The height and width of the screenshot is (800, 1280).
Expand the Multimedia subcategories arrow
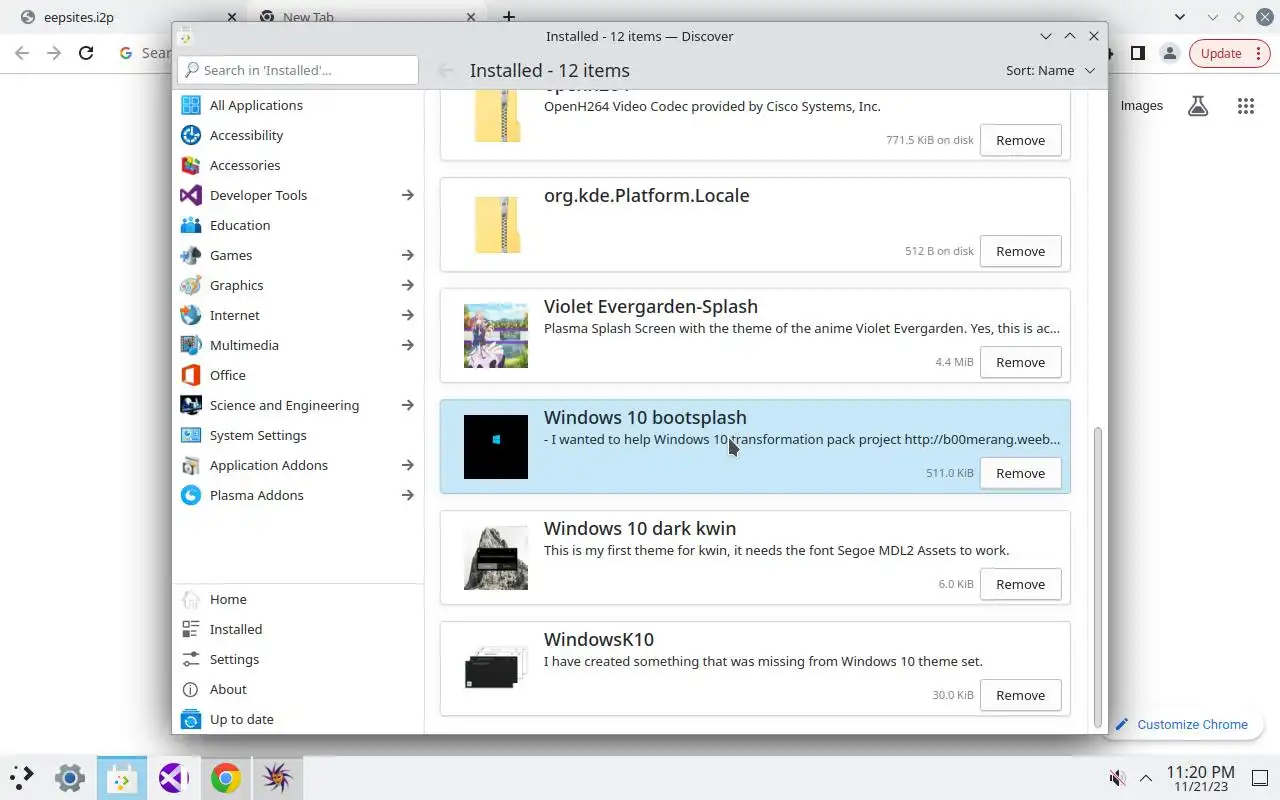point(407,345)
